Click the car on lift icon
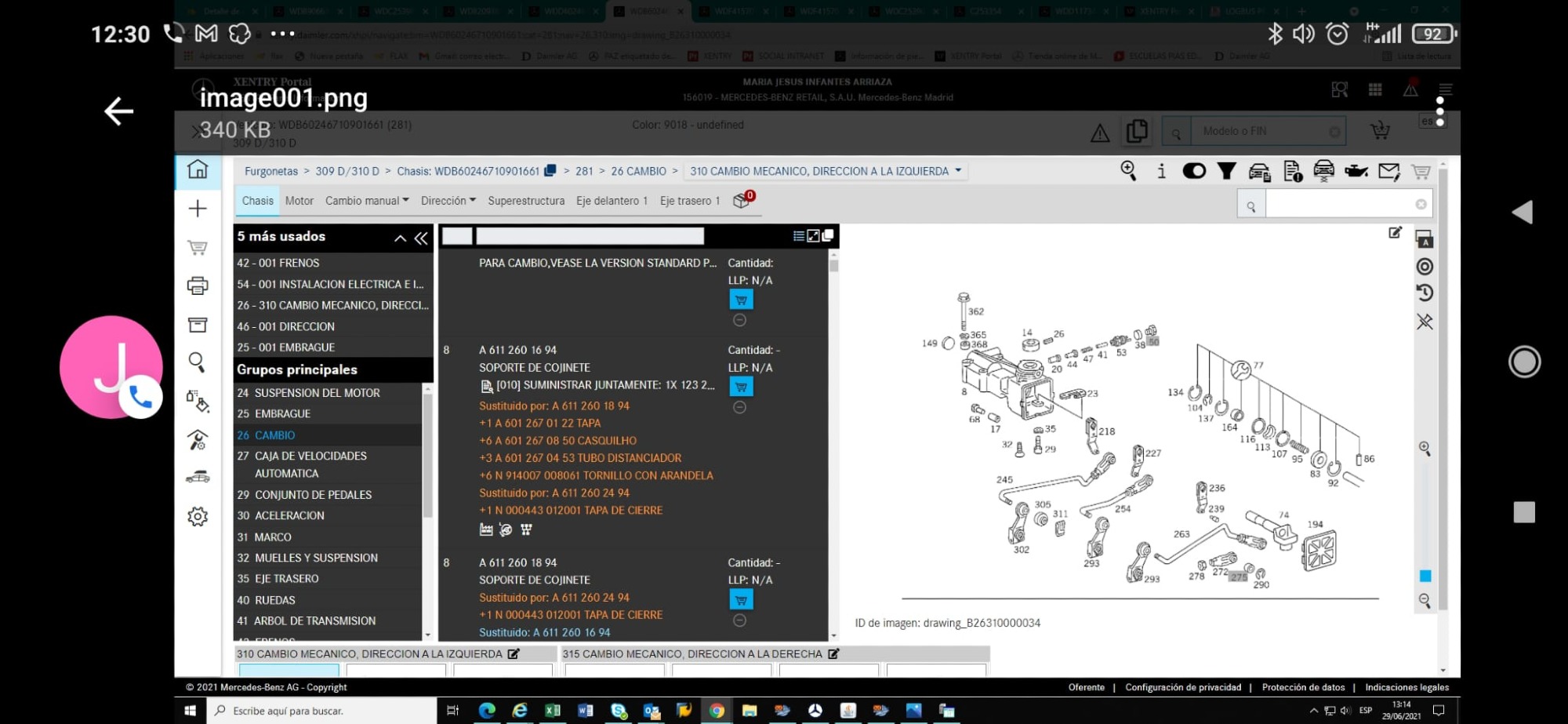This screenshot has width=1568, height=724. 1324,171
